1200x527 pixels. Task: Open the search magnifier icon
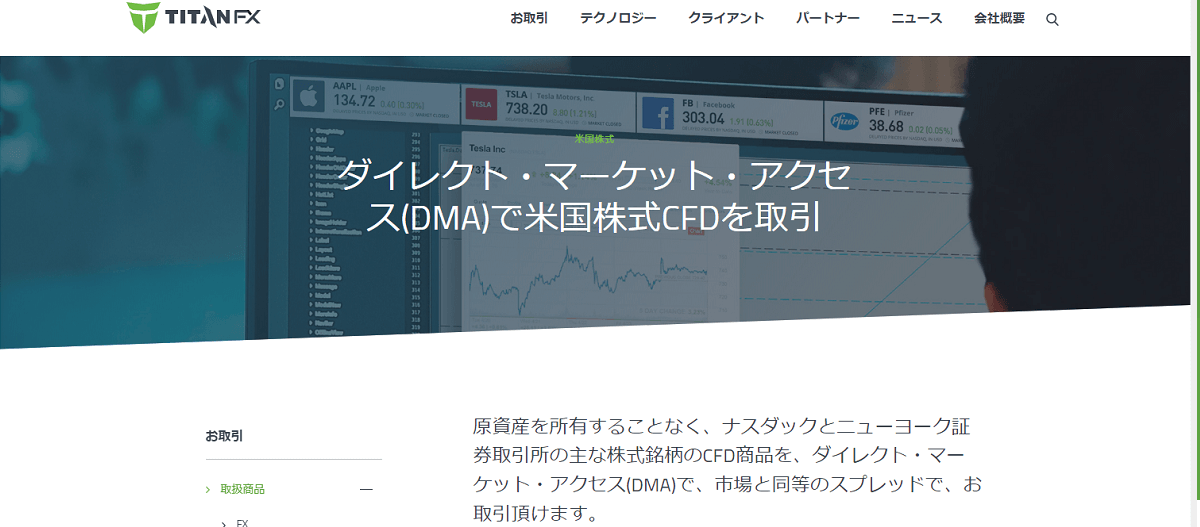[x=1052, y=19]
